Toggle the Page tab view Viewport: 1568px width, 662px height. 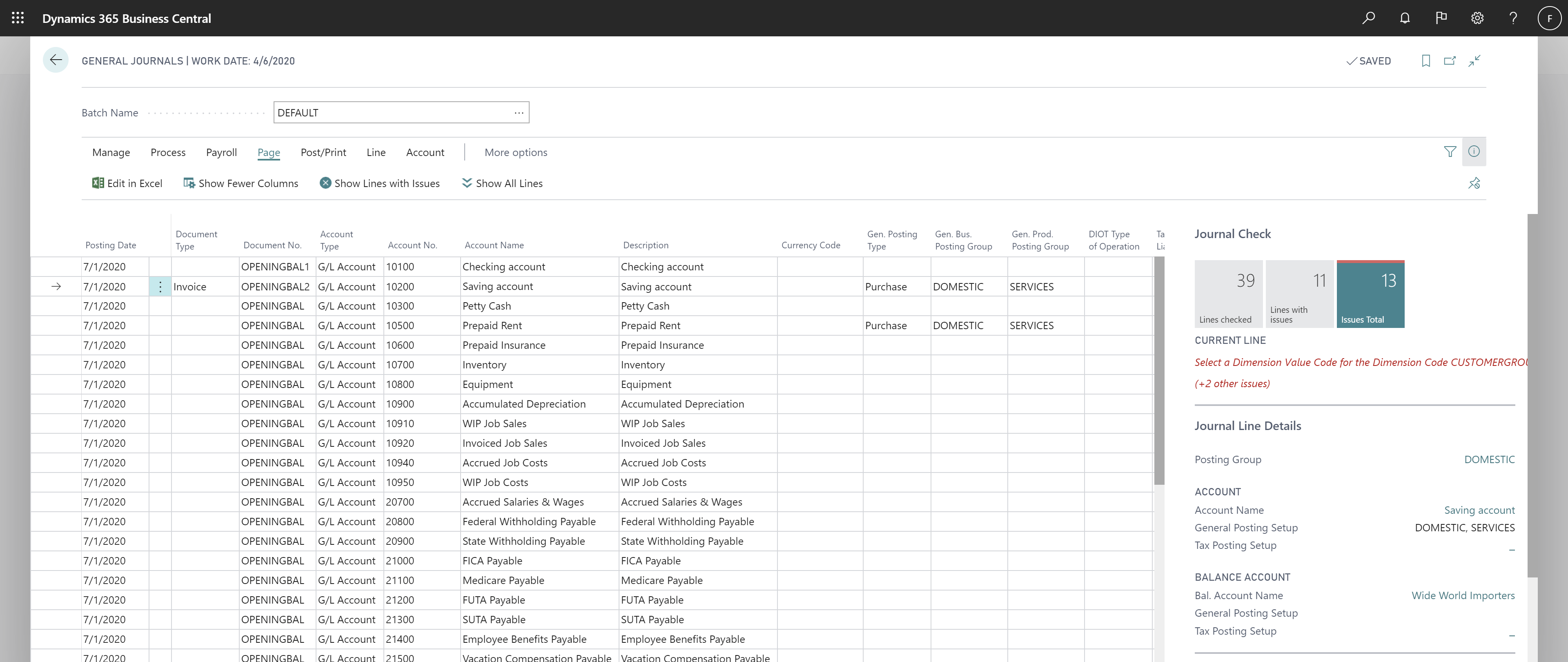[x=269, y=152]
